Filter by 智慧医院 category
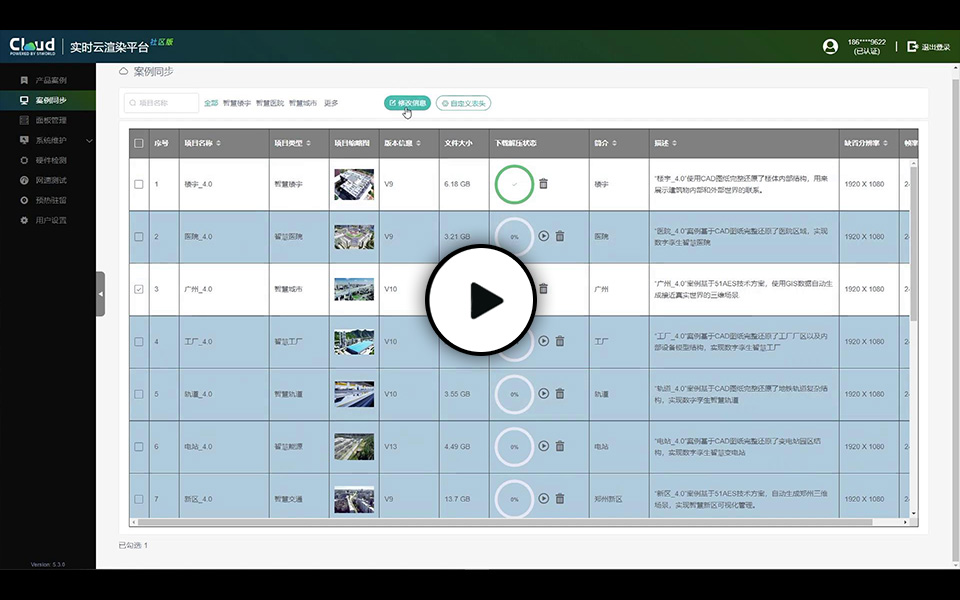 pos(269,103)
